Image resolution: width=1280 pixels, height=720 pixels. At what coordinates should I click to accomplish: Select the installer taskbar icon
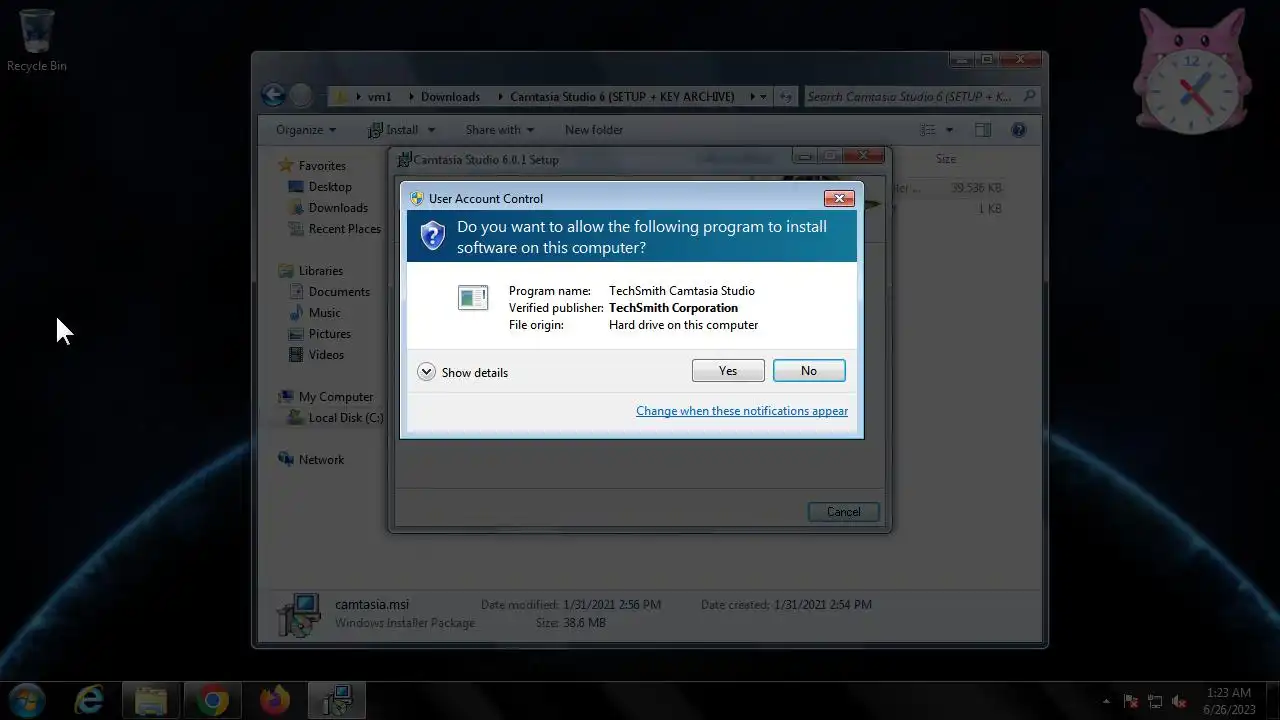336,700
